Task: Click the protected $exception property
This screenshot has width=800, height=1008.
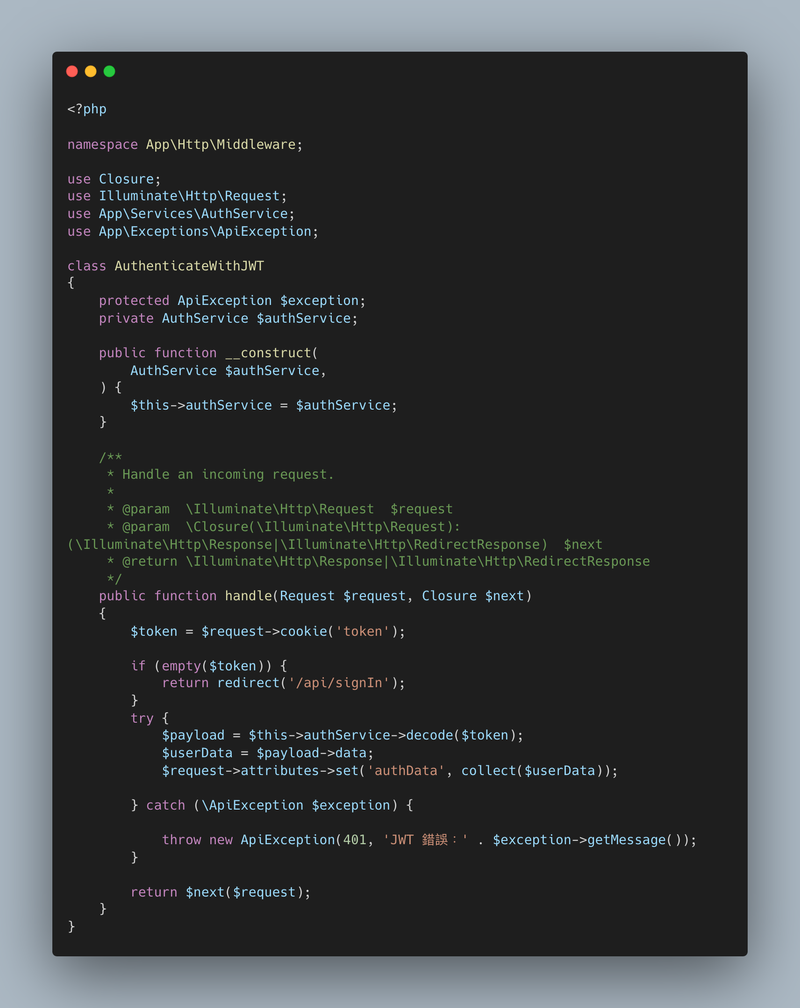Action: (x=232, y=301)
